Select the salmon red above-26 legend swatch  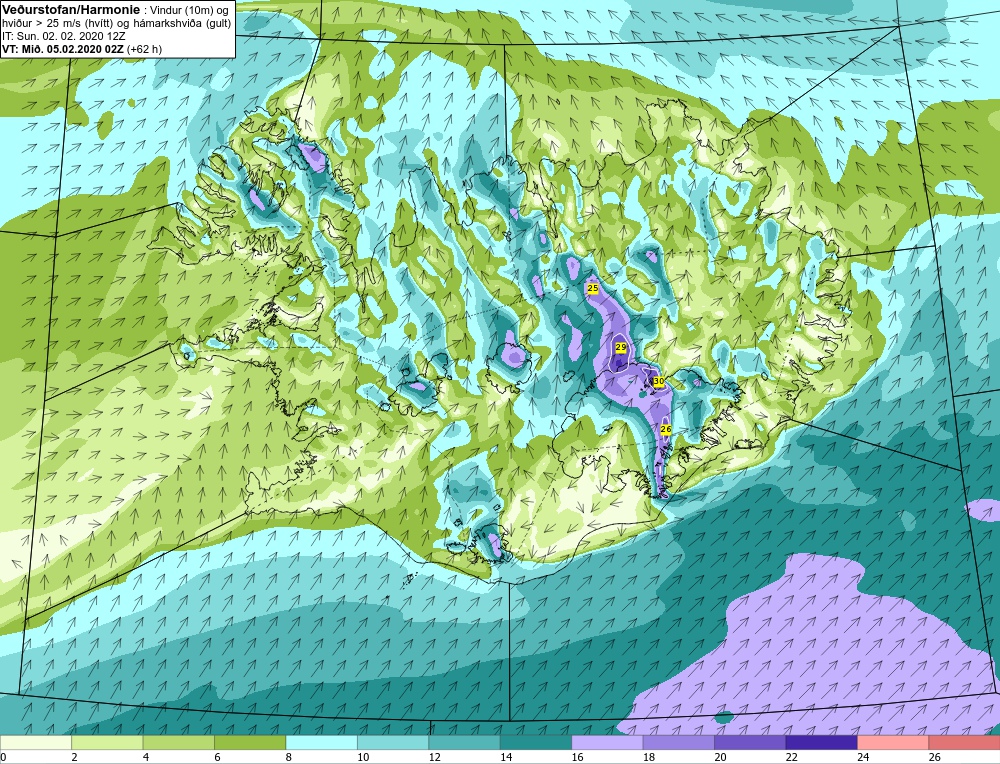pyautogui.click(x=964, y=742)
